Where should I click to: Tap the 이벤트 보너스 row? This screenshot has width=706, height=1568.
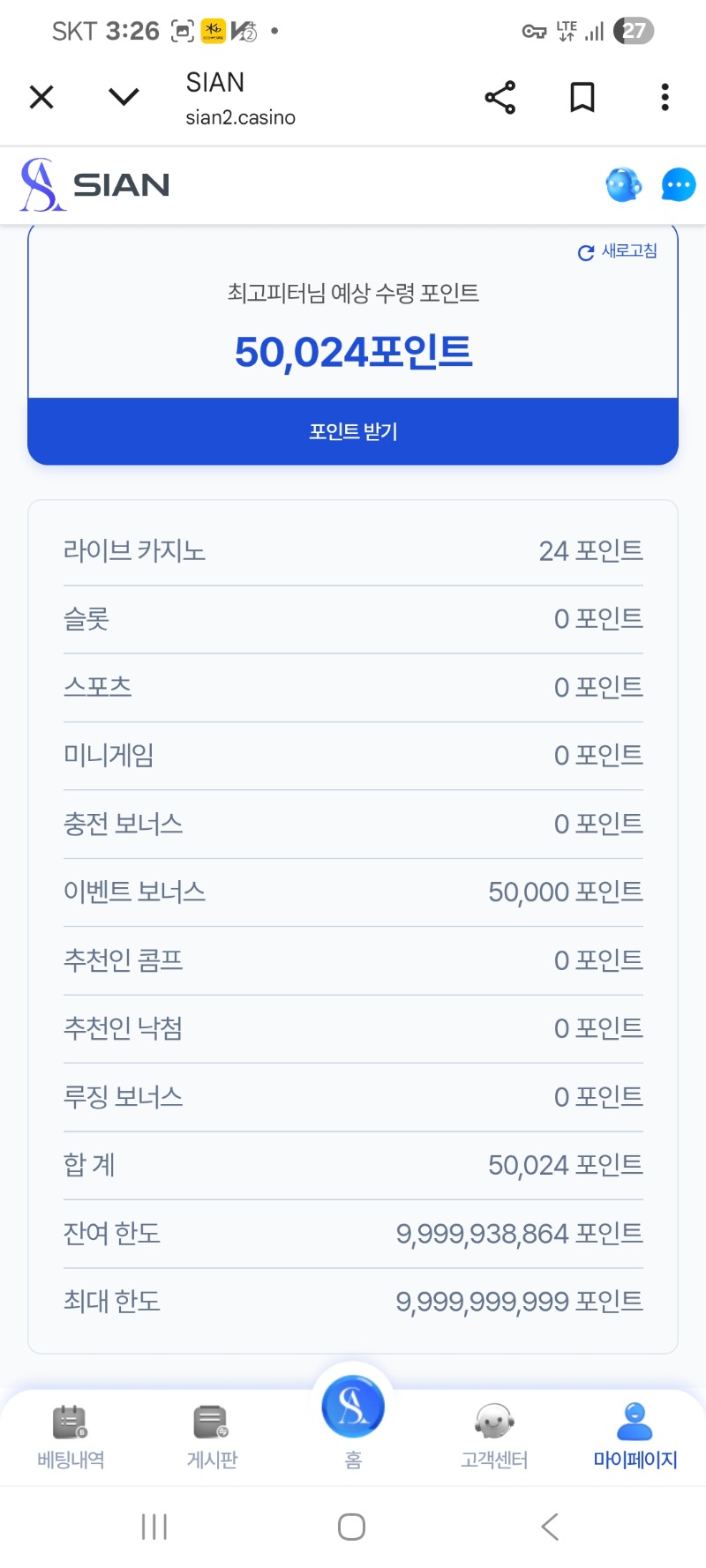click(x=353, y=892)
